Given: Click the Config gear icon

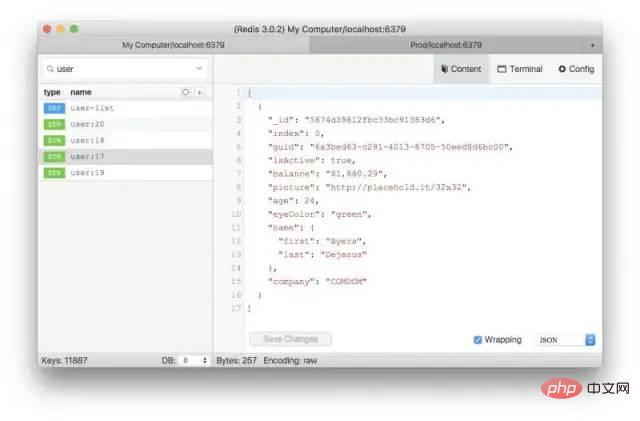Looking at the screenshot, I should pos(562,69).
